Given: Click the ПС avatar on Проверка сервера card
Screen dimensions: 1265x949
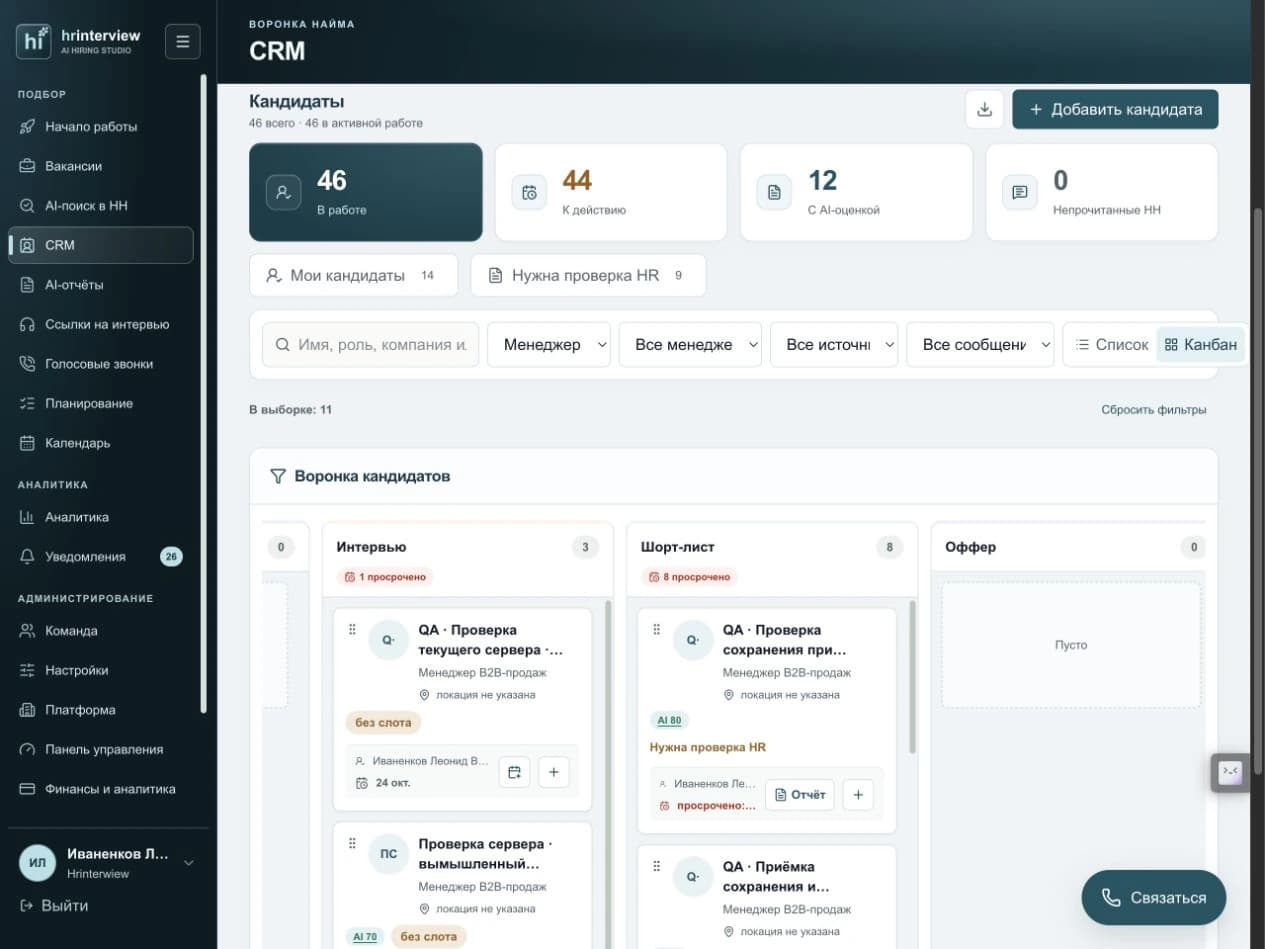Looking at the screenshot, I should [x=389, y=854].
